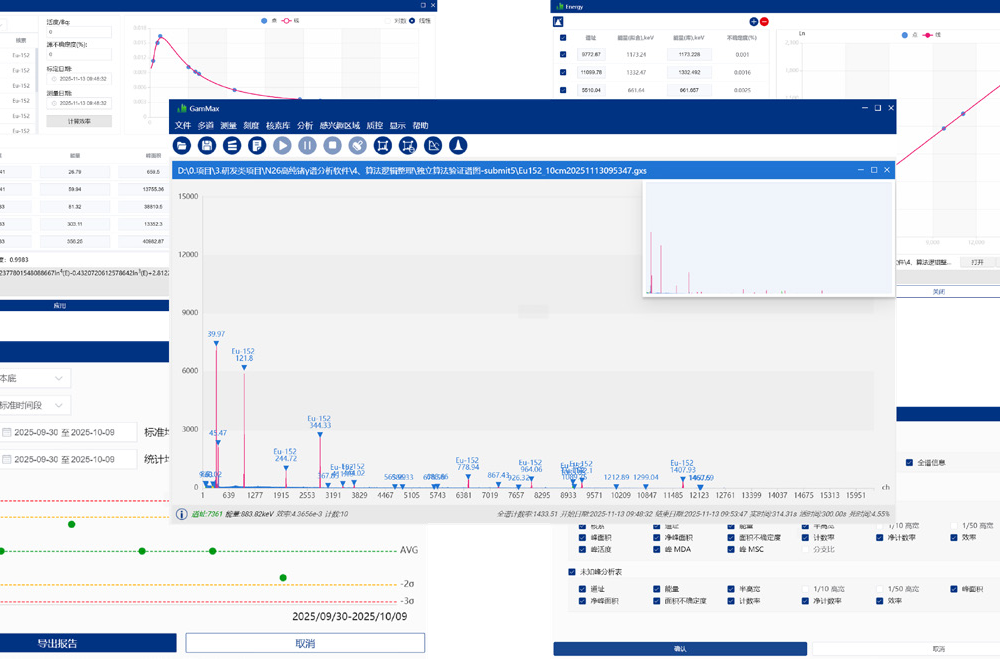Click the ROI frame with minus icon
The height and width of the screenshot is (659, 1000).
pos(408,145)
